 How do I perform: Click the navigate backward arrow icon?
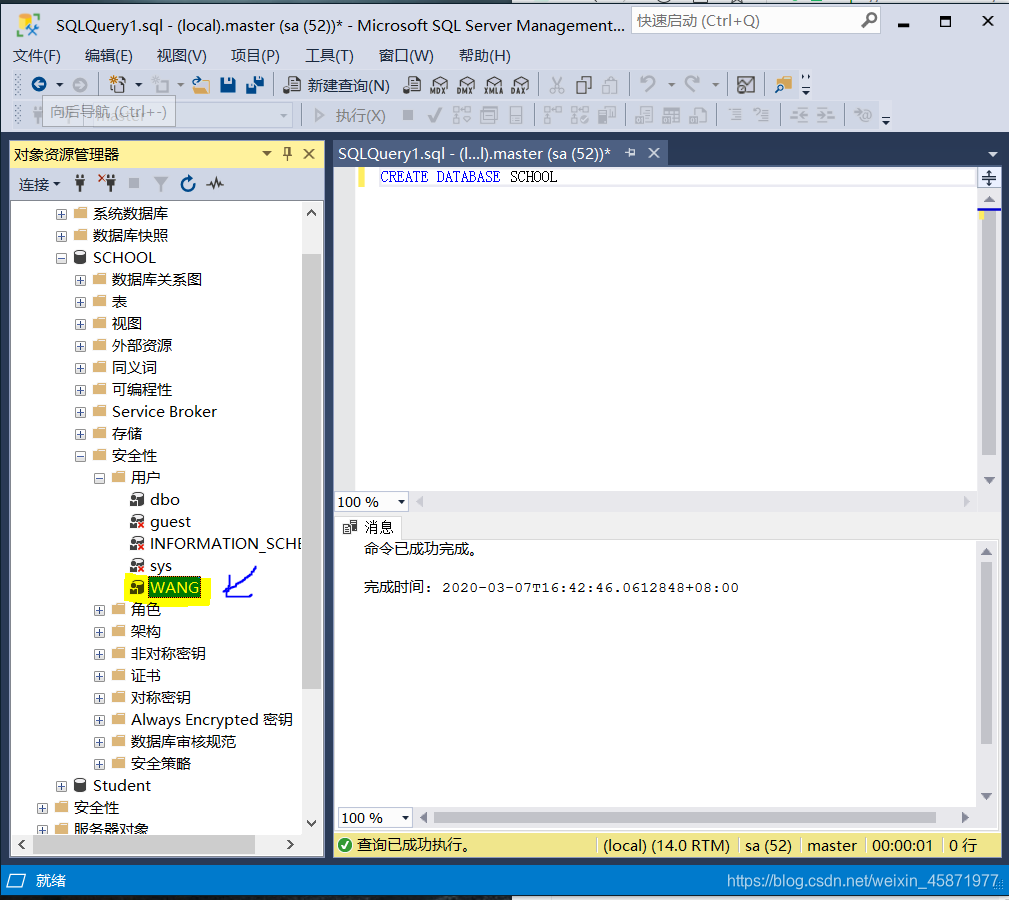[x=39, y=84]
